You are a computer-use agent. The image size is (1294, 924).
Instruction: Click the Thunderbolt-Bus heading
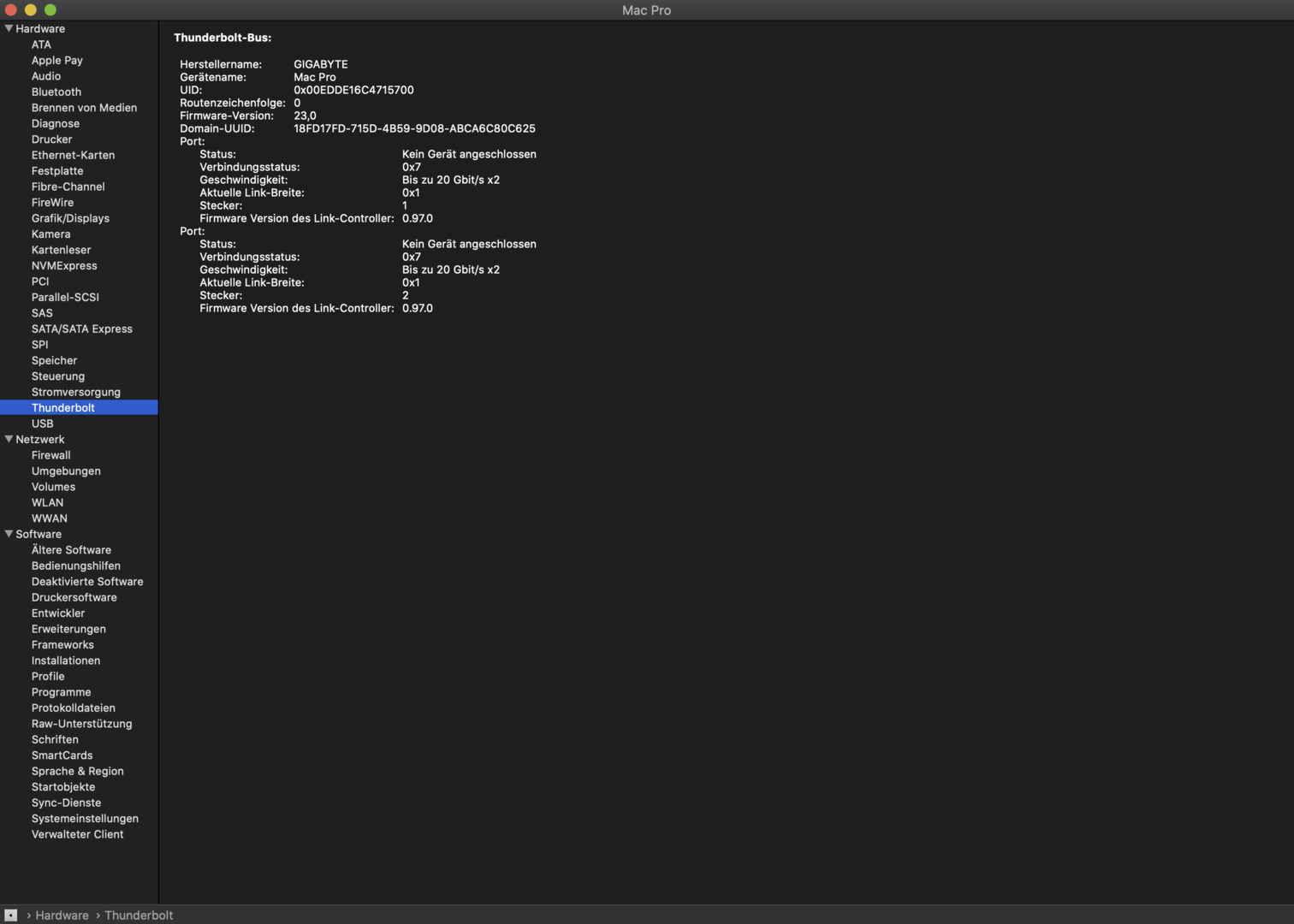[223, 38]
